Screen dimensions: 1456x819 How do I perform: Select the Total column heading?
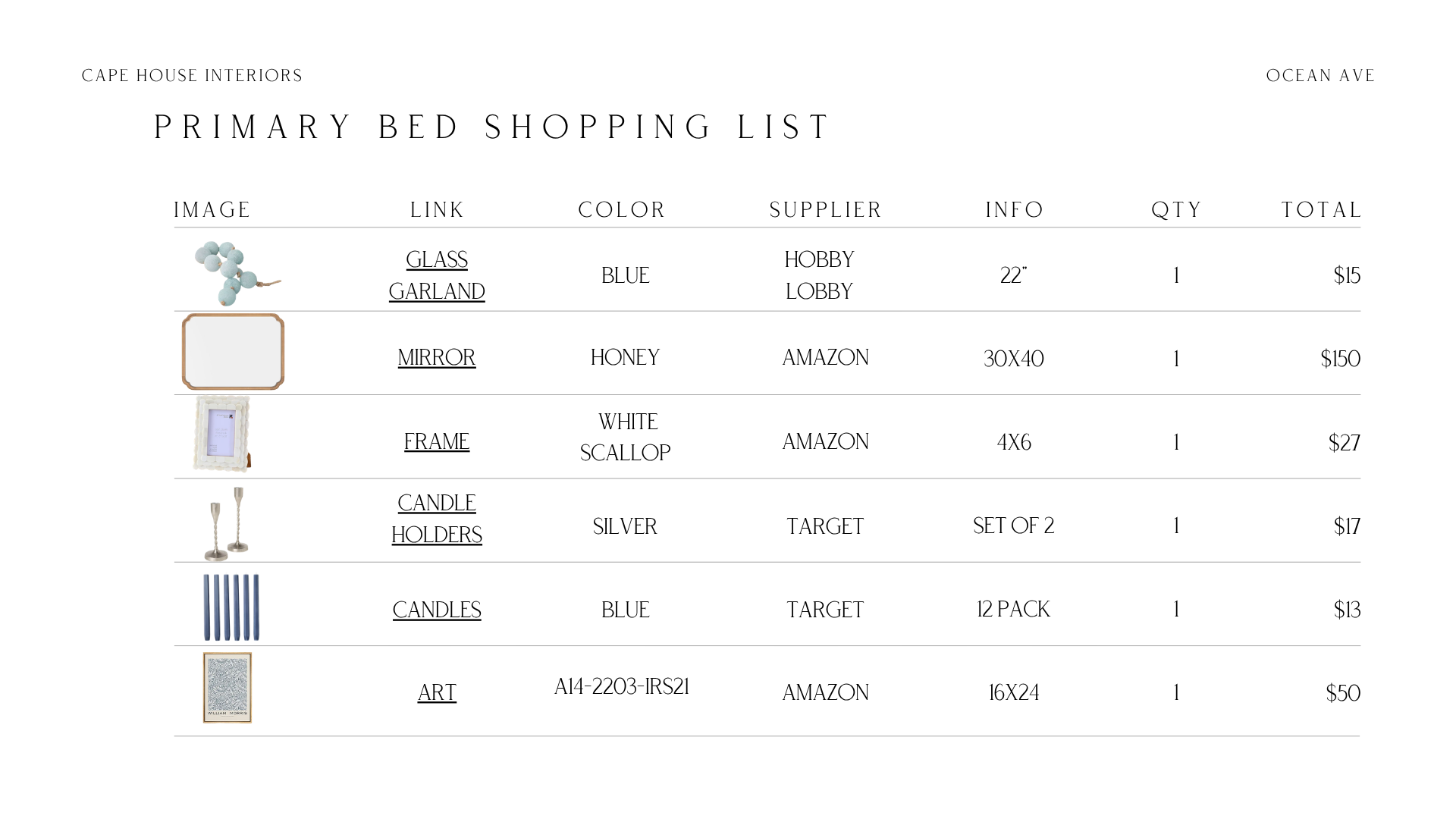[1321, 210]
